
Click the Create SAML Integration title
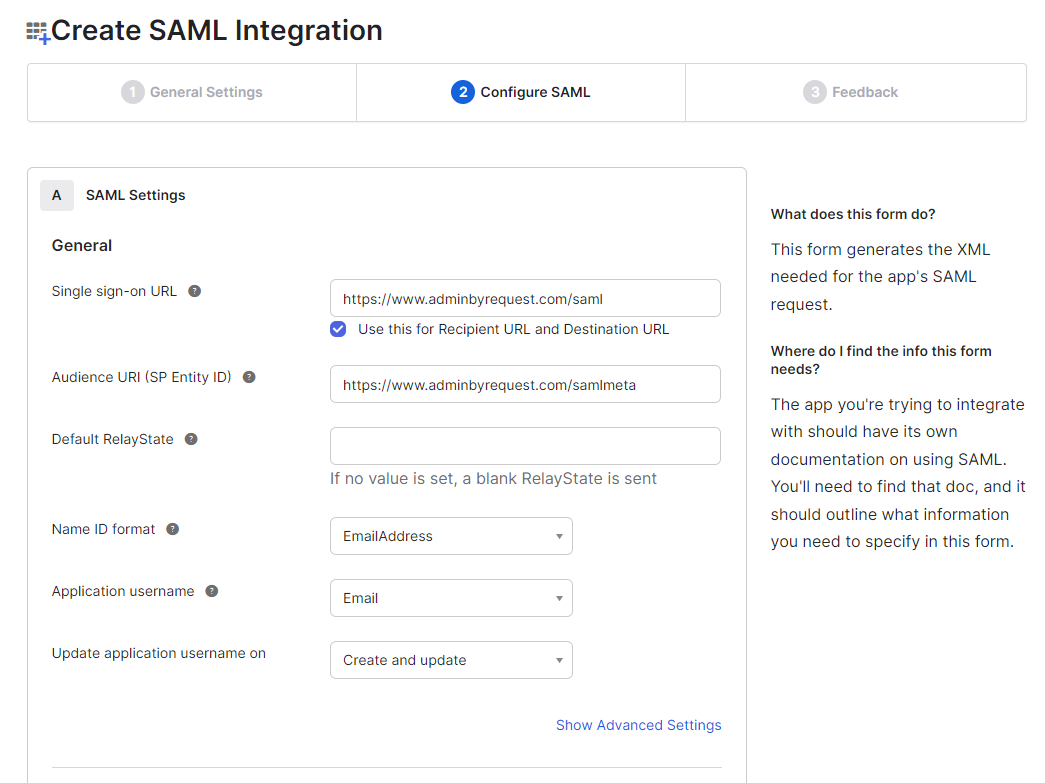pos(217,31)
